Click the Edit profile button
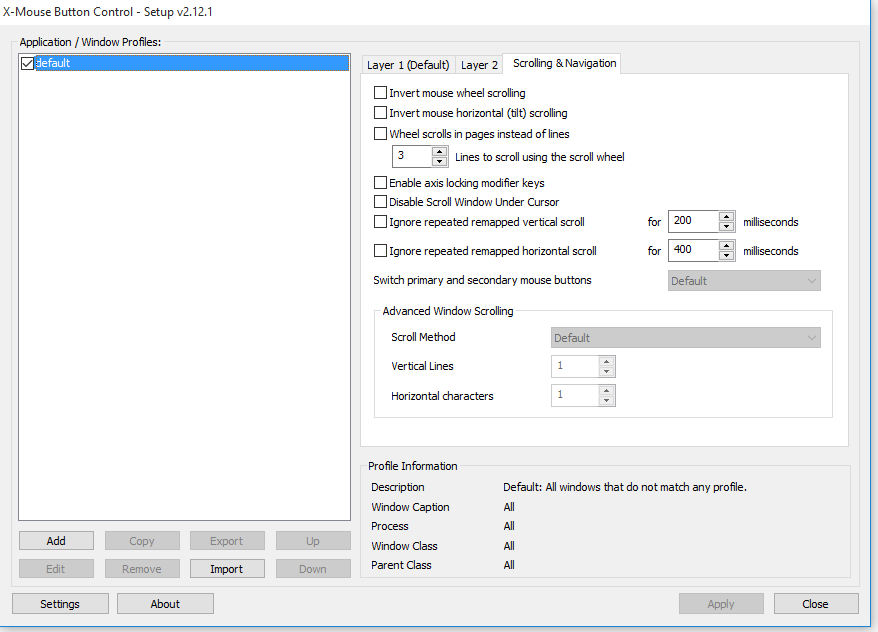Viewport: 878px width, 632px height. click(56, 569)
